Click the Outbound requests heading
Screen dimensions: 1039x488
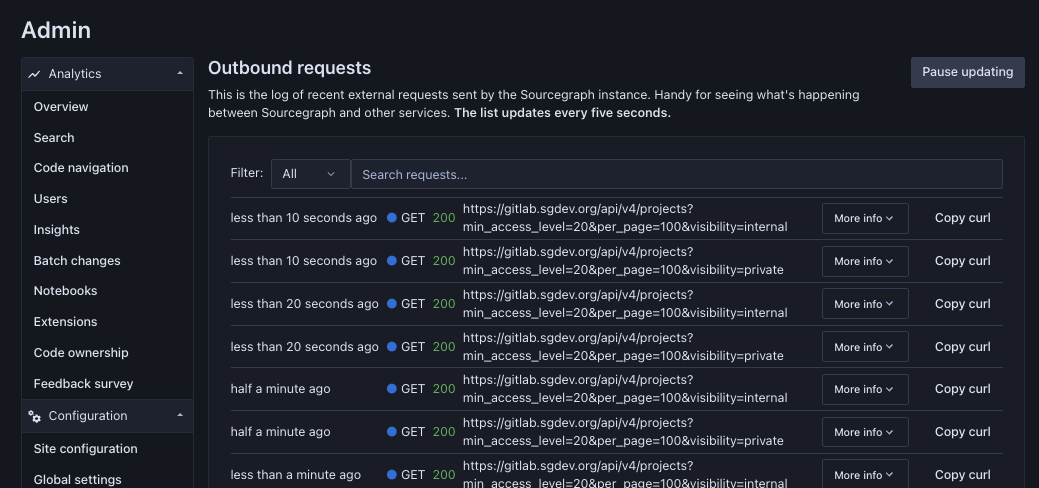[x=290, y=68]
